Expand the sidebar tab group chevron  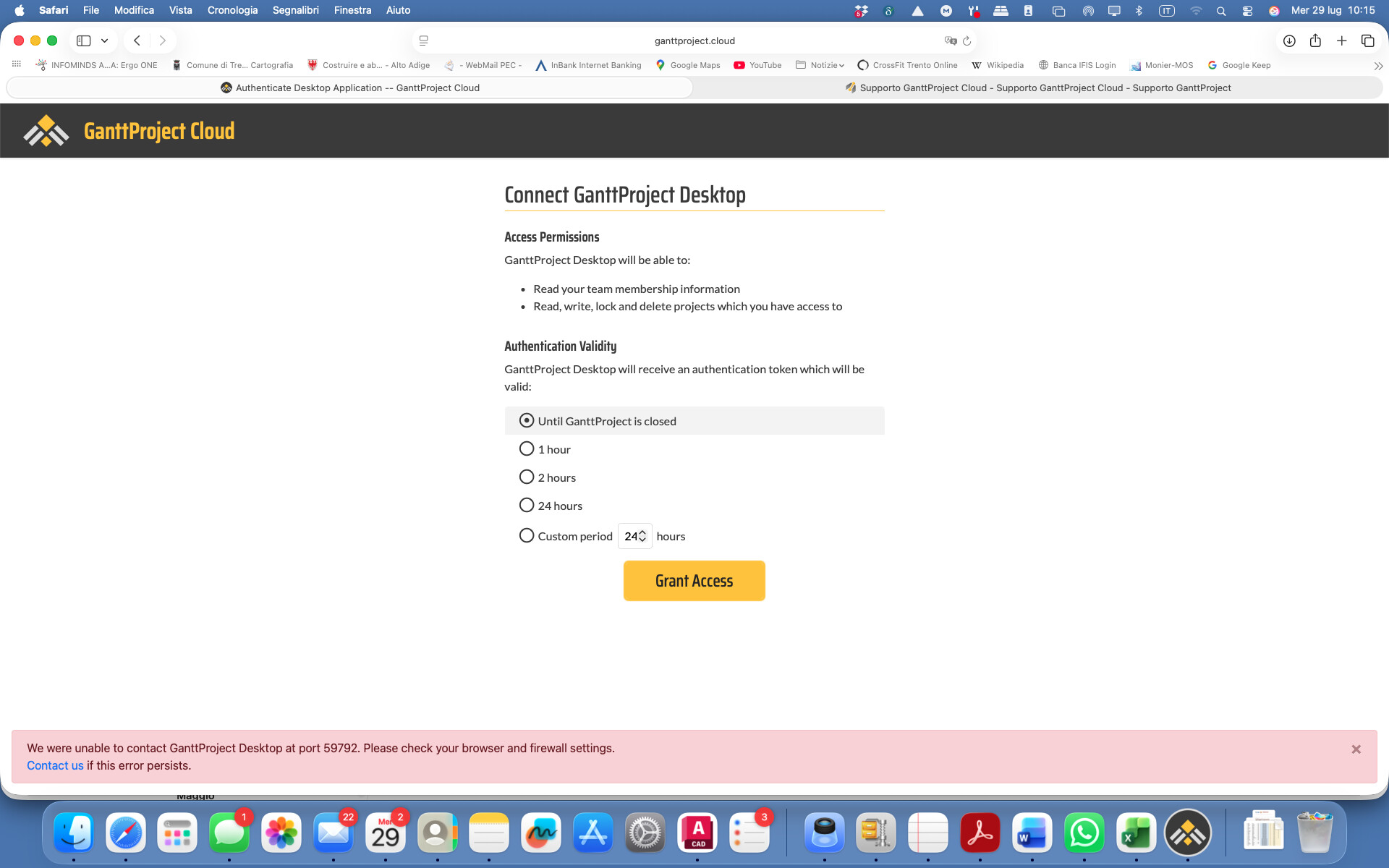pos(105,41)
